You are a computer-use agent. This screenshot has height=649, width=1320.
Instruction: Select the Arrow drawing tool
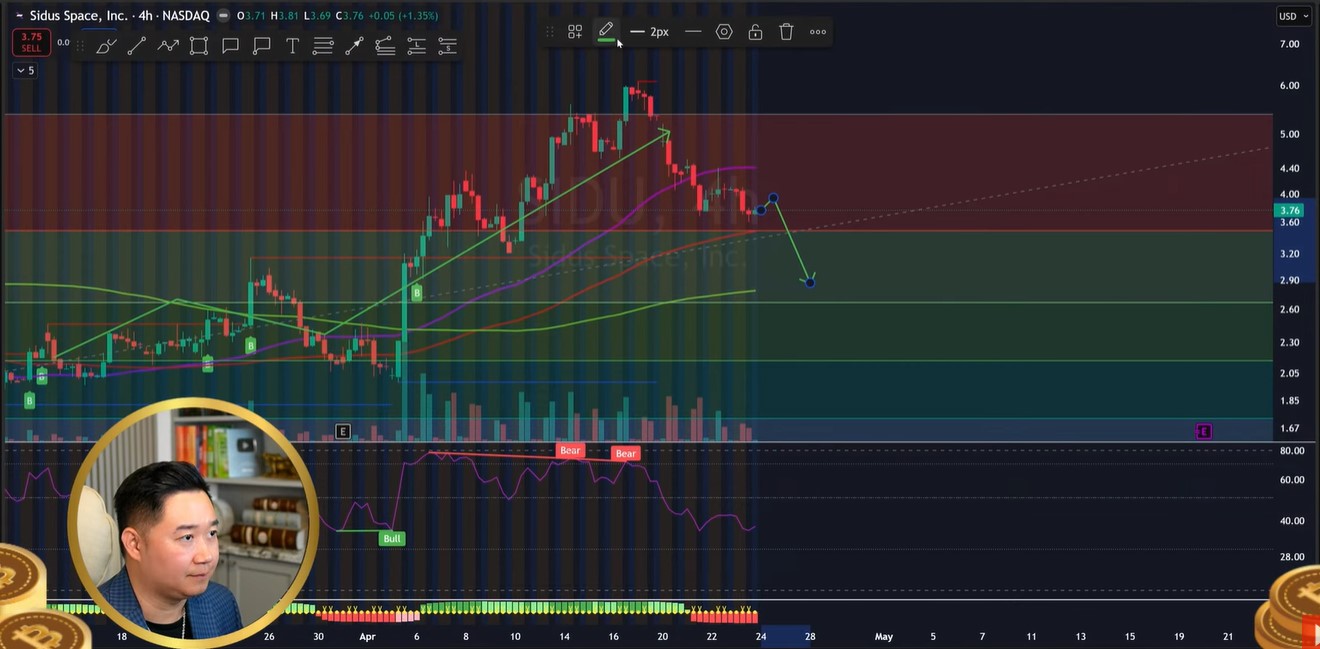354,46
